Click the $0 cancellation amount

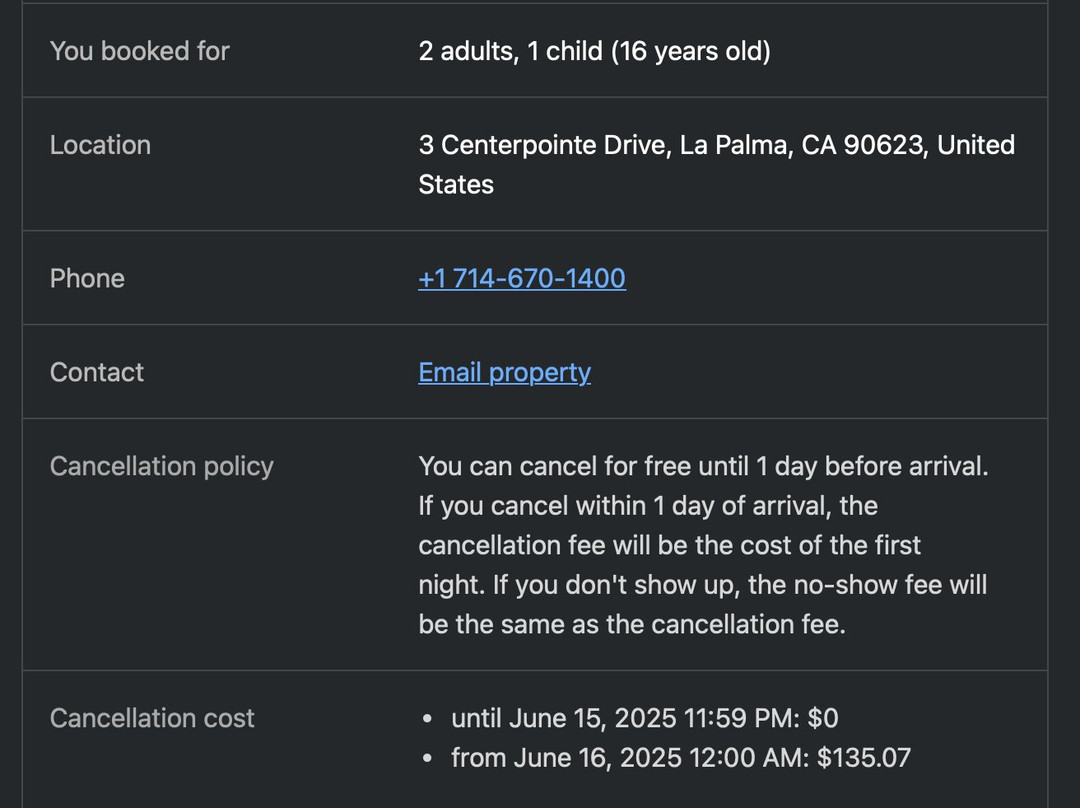pyautogui.click(x=823, y=718)
